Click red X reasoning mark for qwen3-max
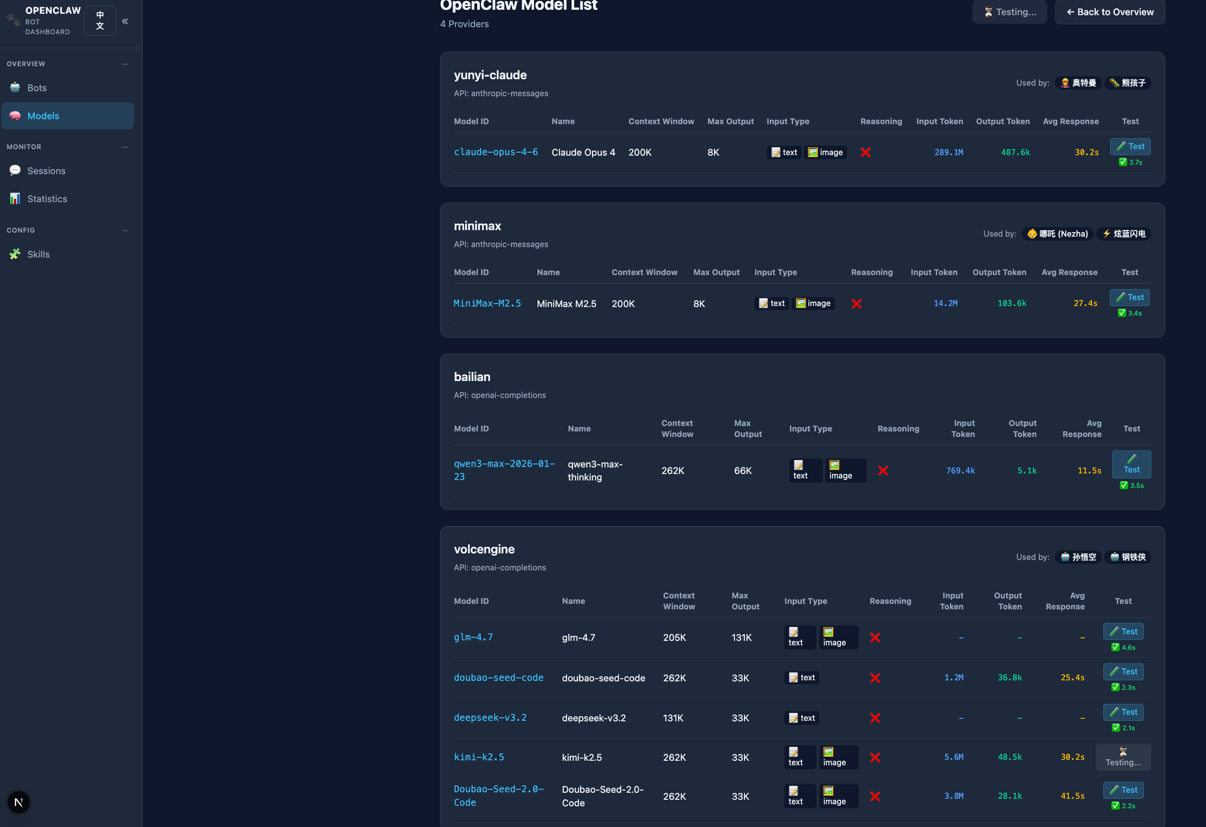 (883, 470)
